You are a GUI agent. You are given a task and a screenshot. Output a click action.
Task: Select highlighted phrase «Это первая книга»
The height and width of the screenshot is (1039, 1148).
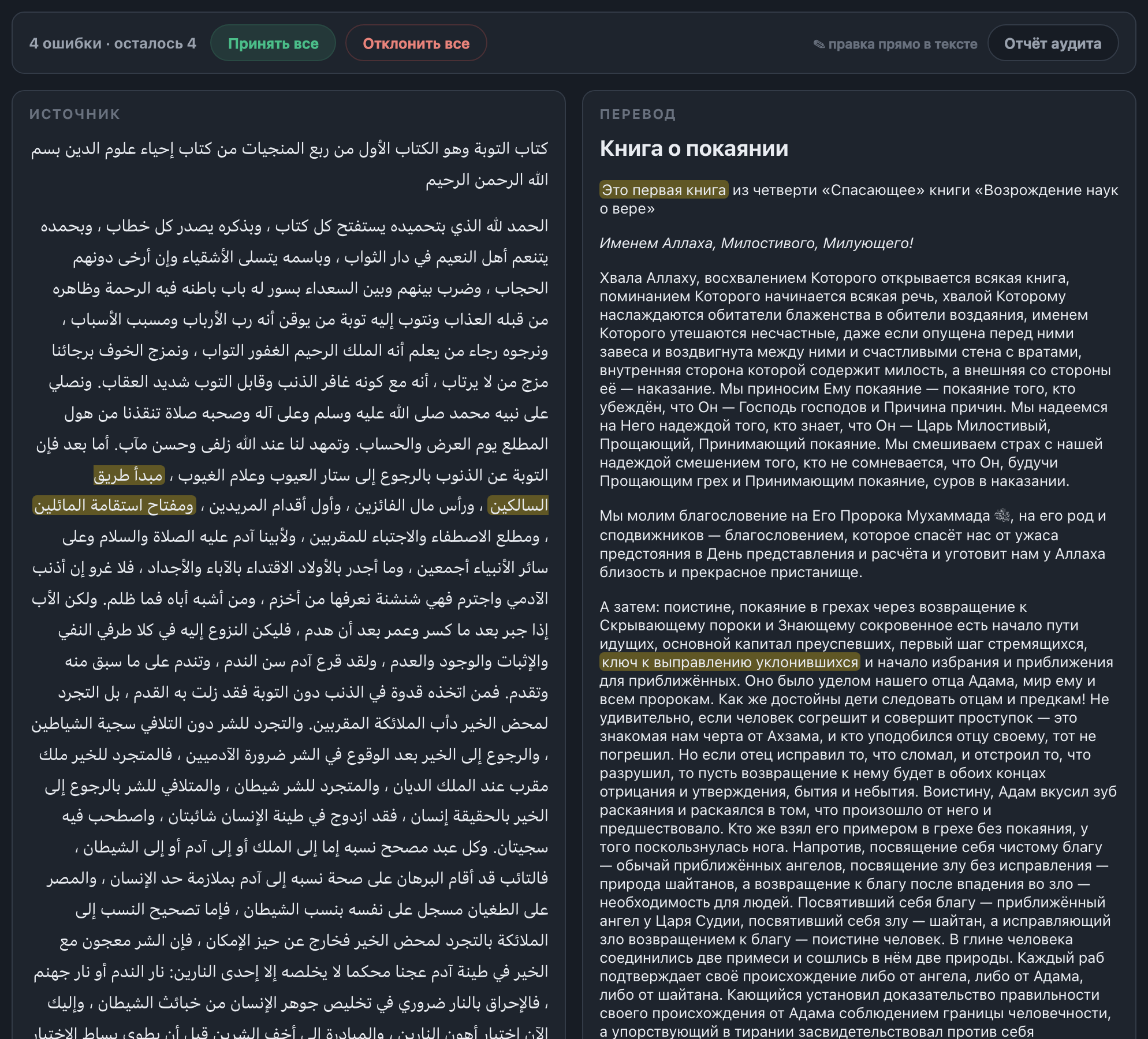coord(664,190)
